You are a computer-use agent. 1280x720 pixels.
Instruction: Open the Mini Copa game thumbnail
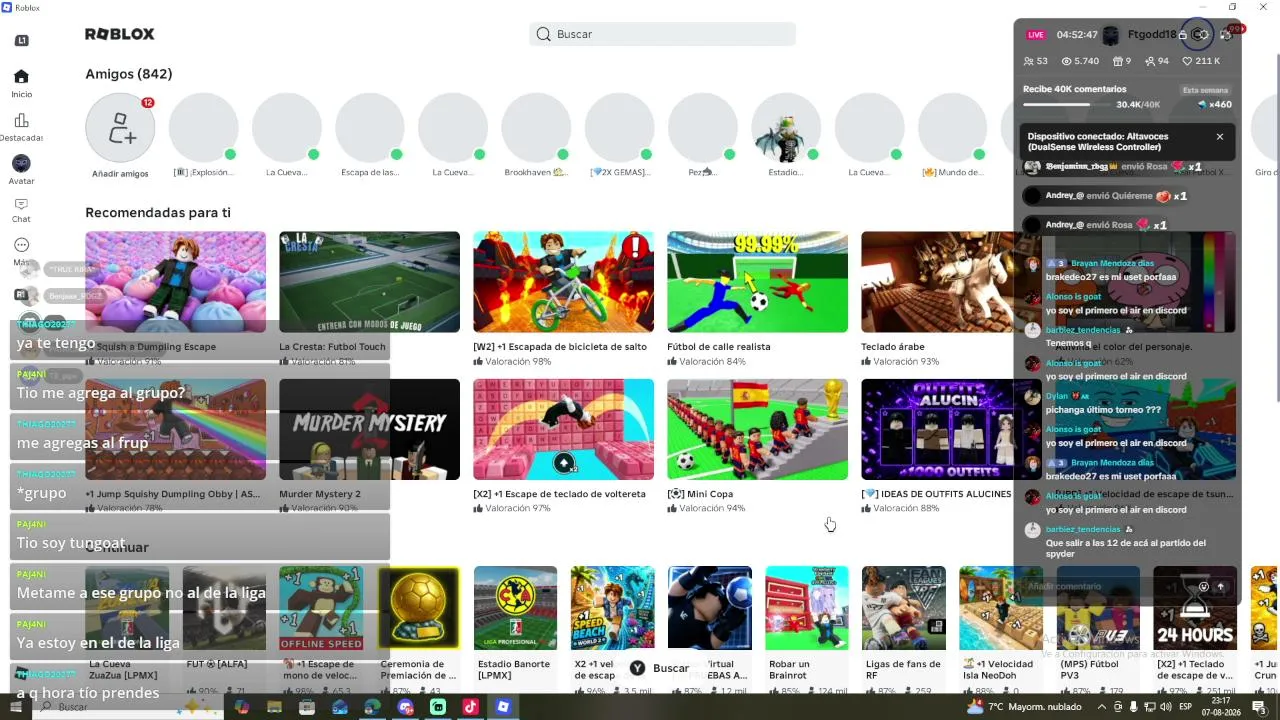[x=758, y=429]
